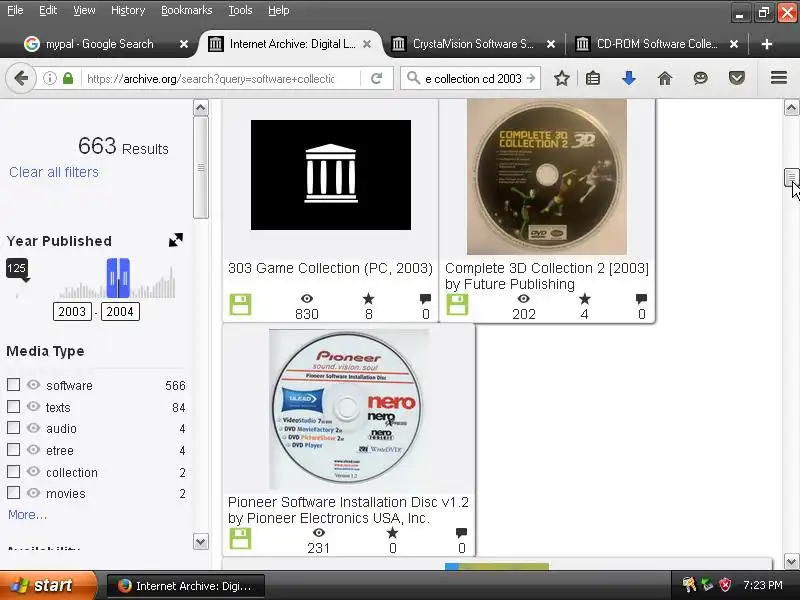Toggle eye icon next to software
This screenshot has height=600, width=800.
click(33, 385)
